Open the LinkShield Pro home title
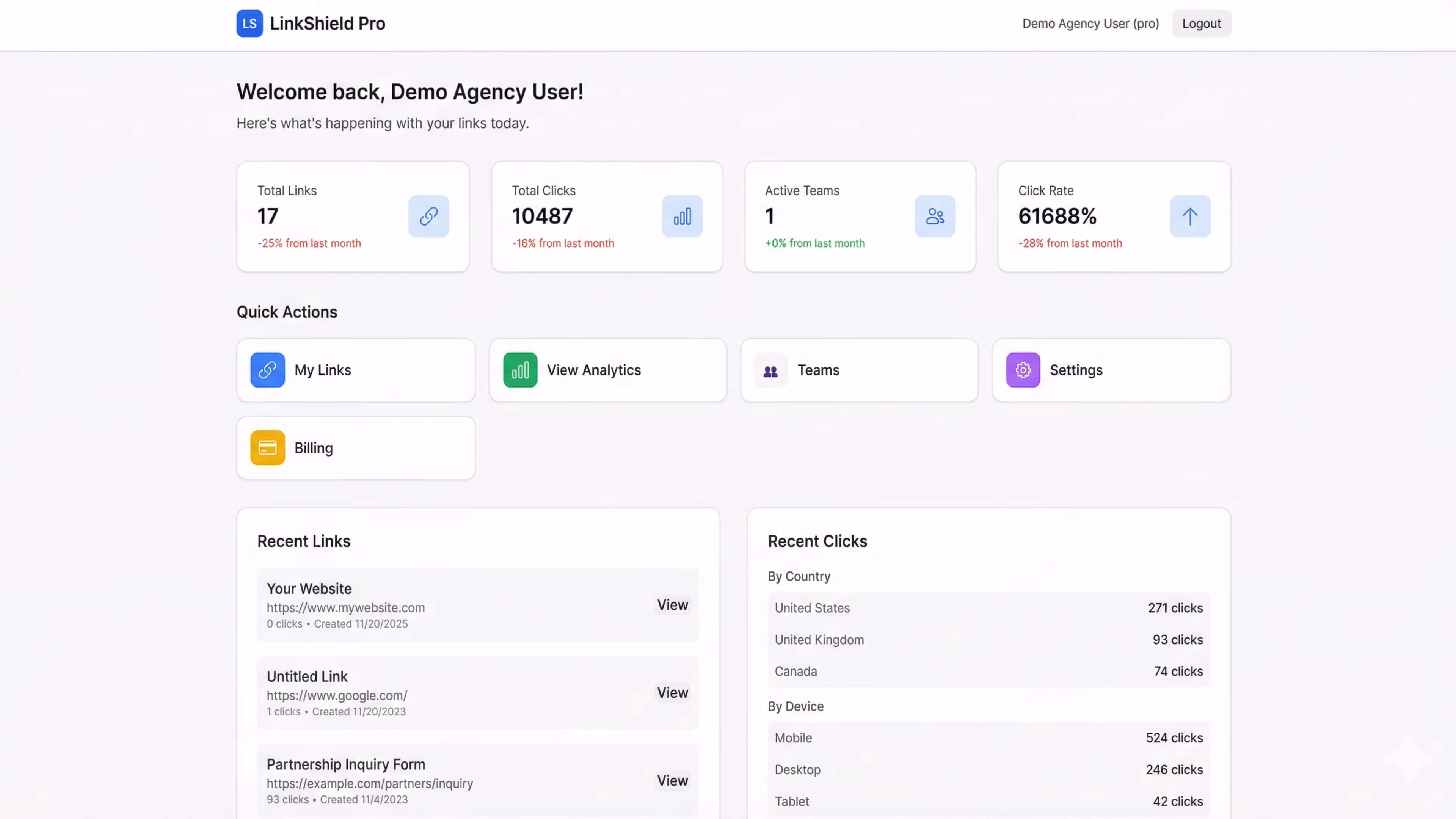This screenshot has height=819, width=1456. [327, 24]
